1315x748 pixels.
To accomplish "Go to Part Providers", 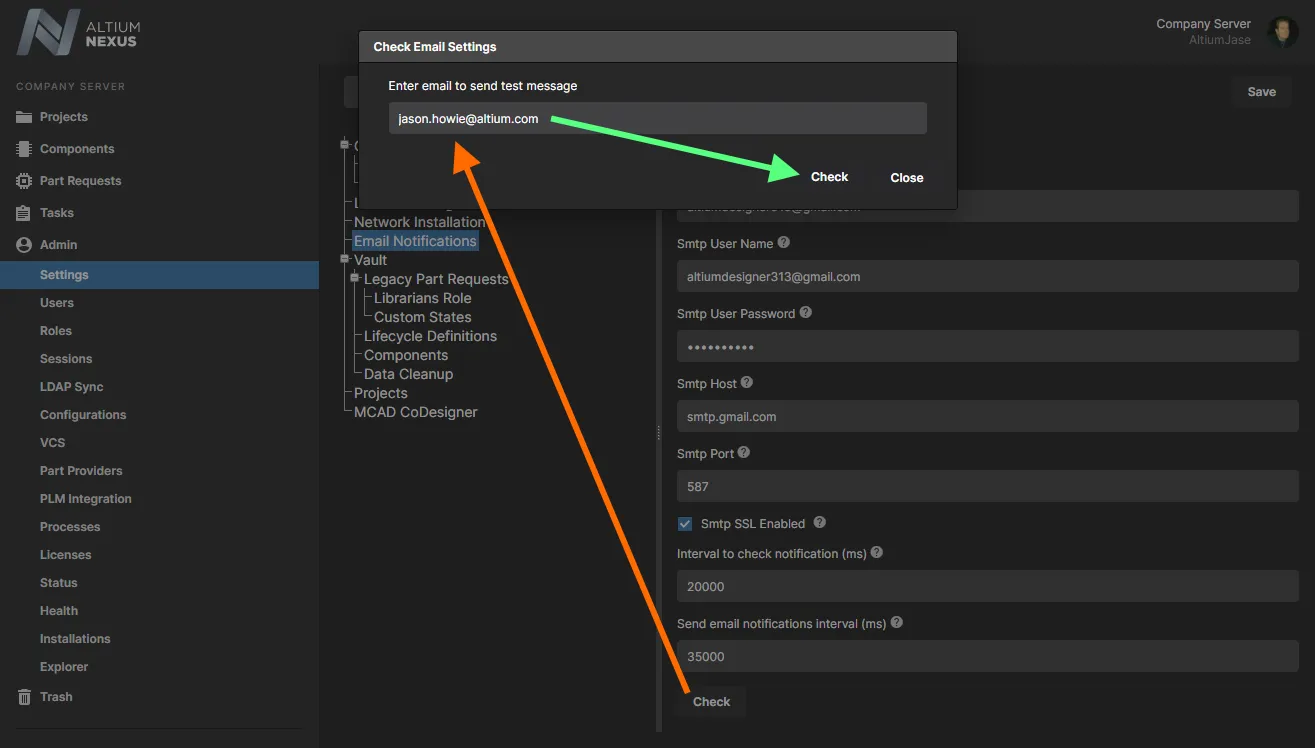I will [81, 471].
